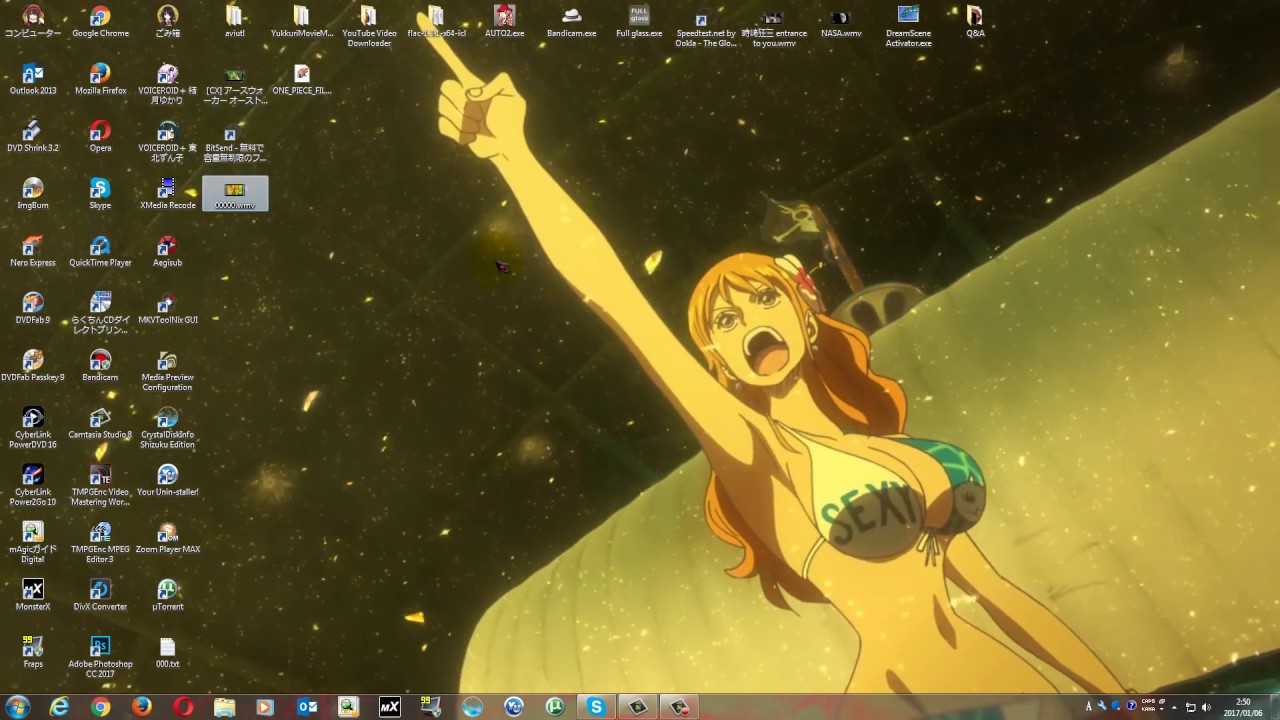This screenshot has width=1280, height=720.
Task: Open the network status tray icon
Action: click(1191, 707)
